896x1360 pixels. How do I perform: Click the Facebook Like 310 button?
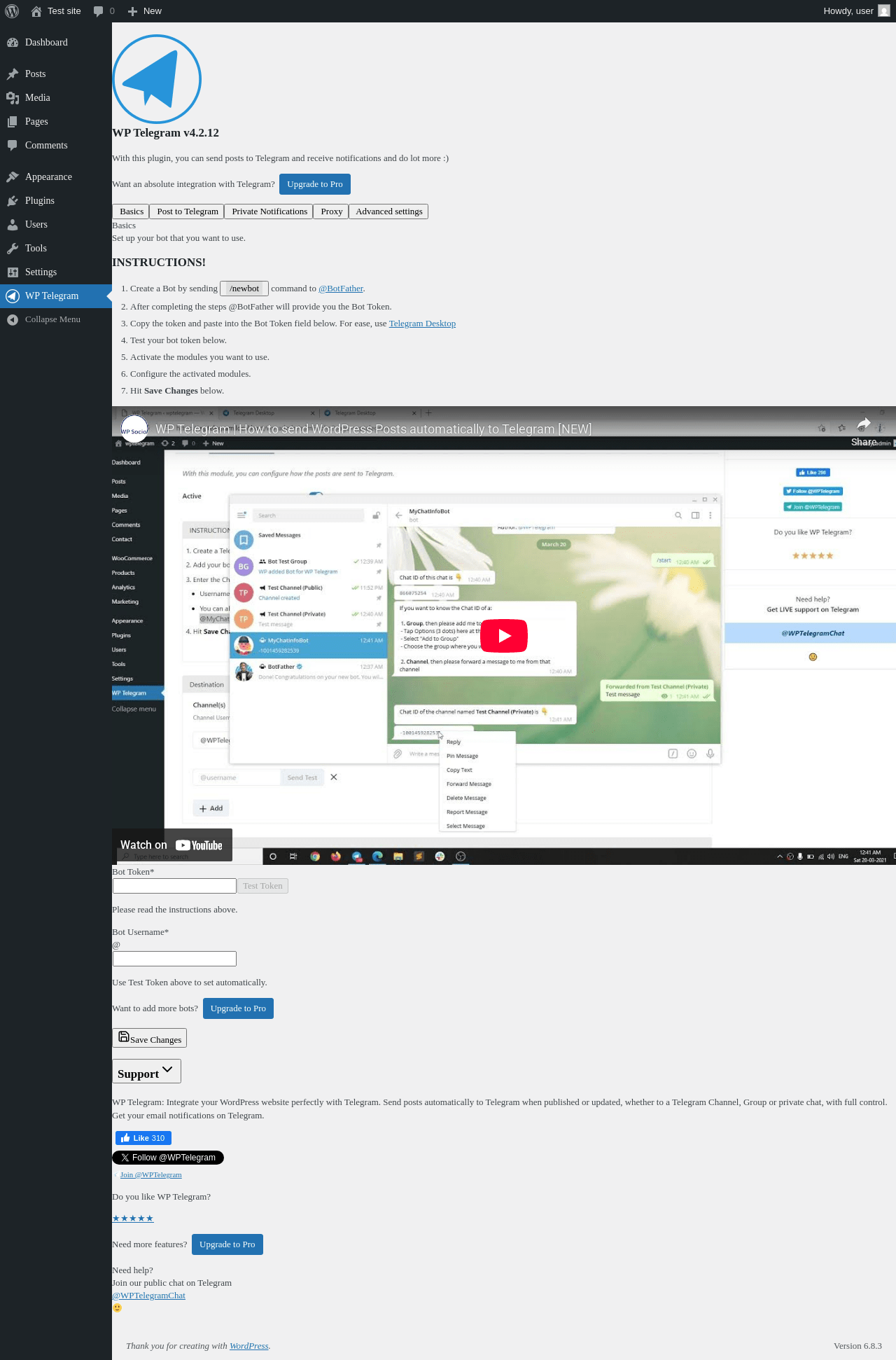(143, 1138)
